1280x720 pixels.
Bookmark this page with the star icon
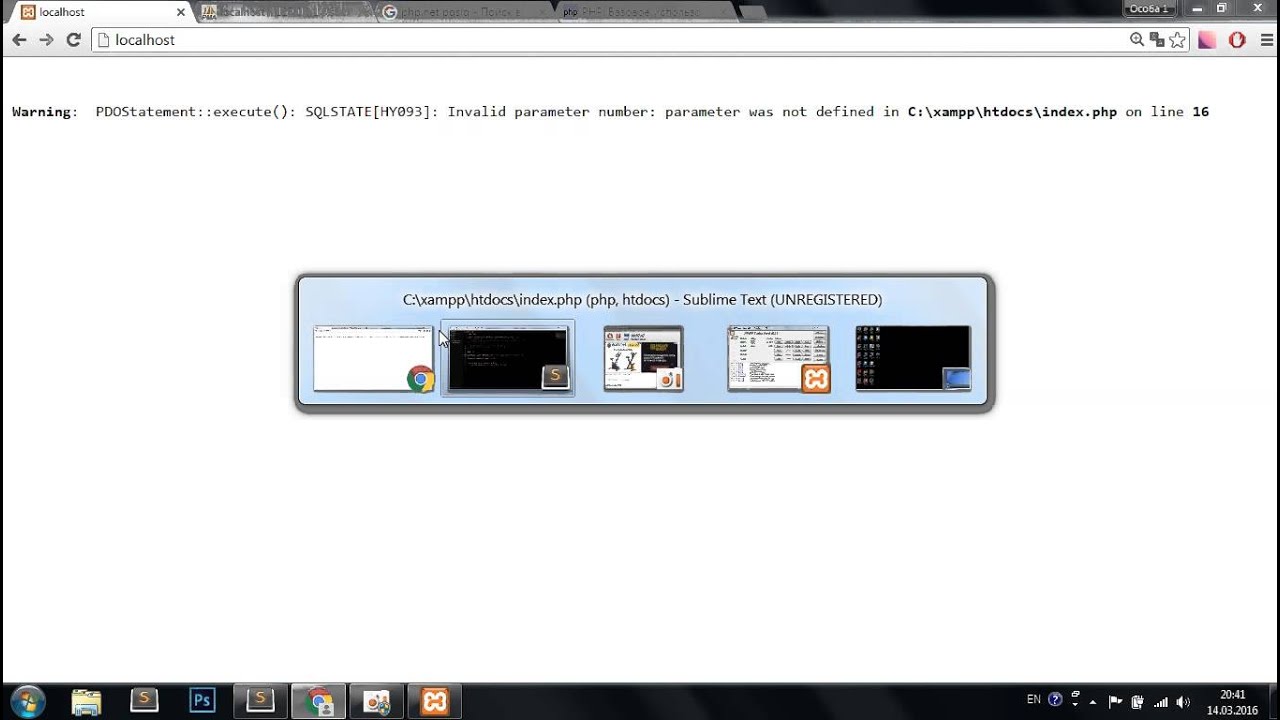1177,40
